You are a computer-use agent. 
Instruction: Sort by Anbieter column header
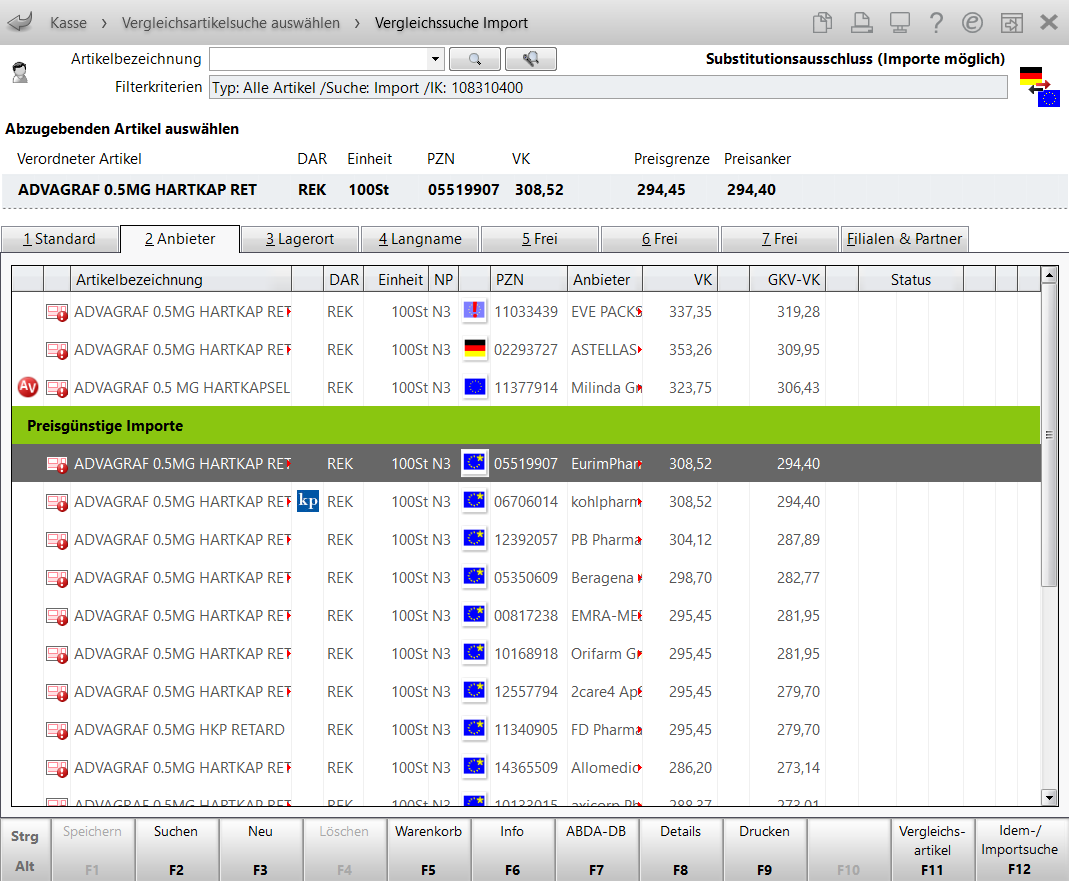click(604, 280)
